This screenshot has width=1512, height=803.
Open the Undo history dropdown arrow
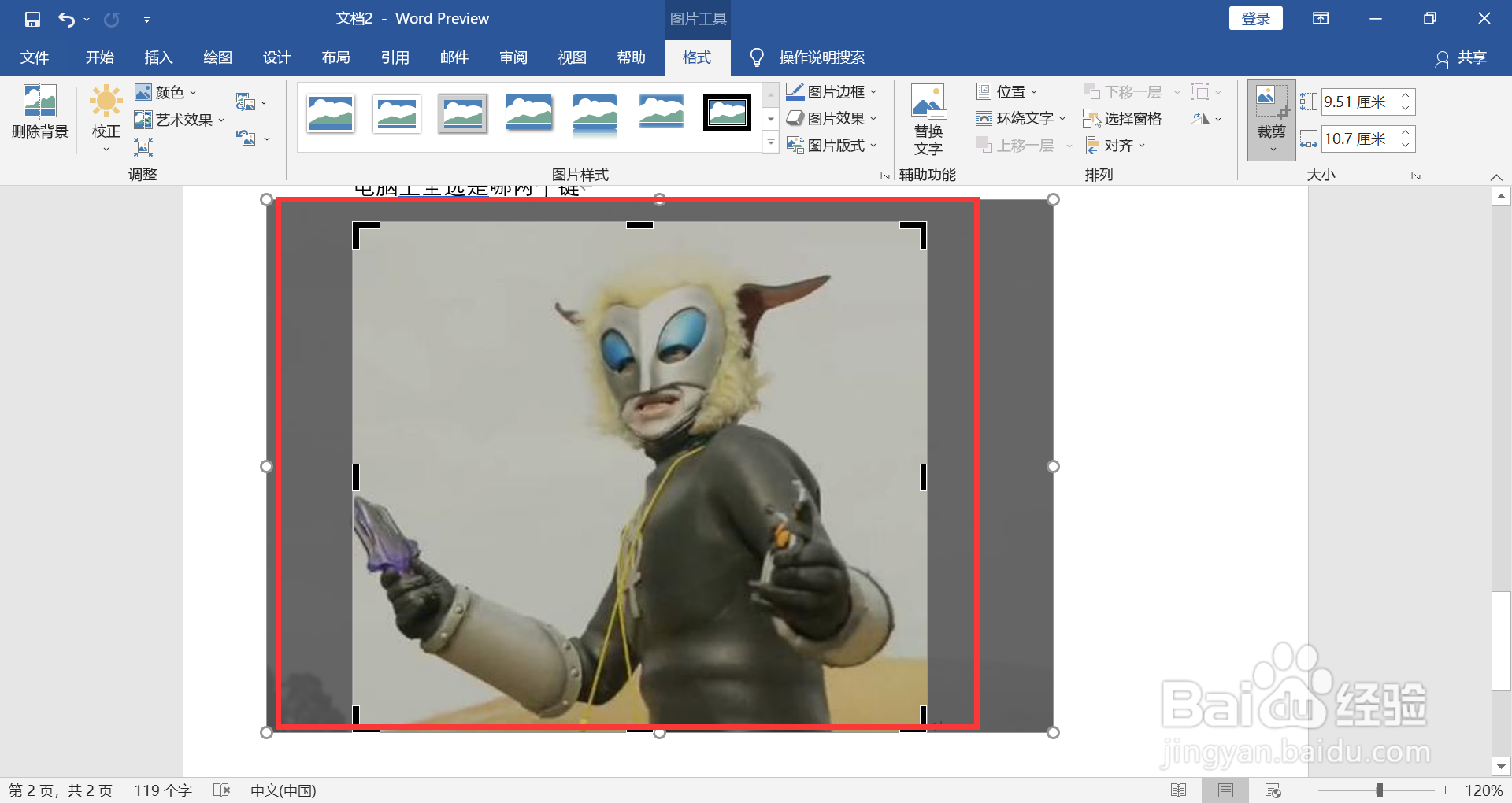coord(87,20)
